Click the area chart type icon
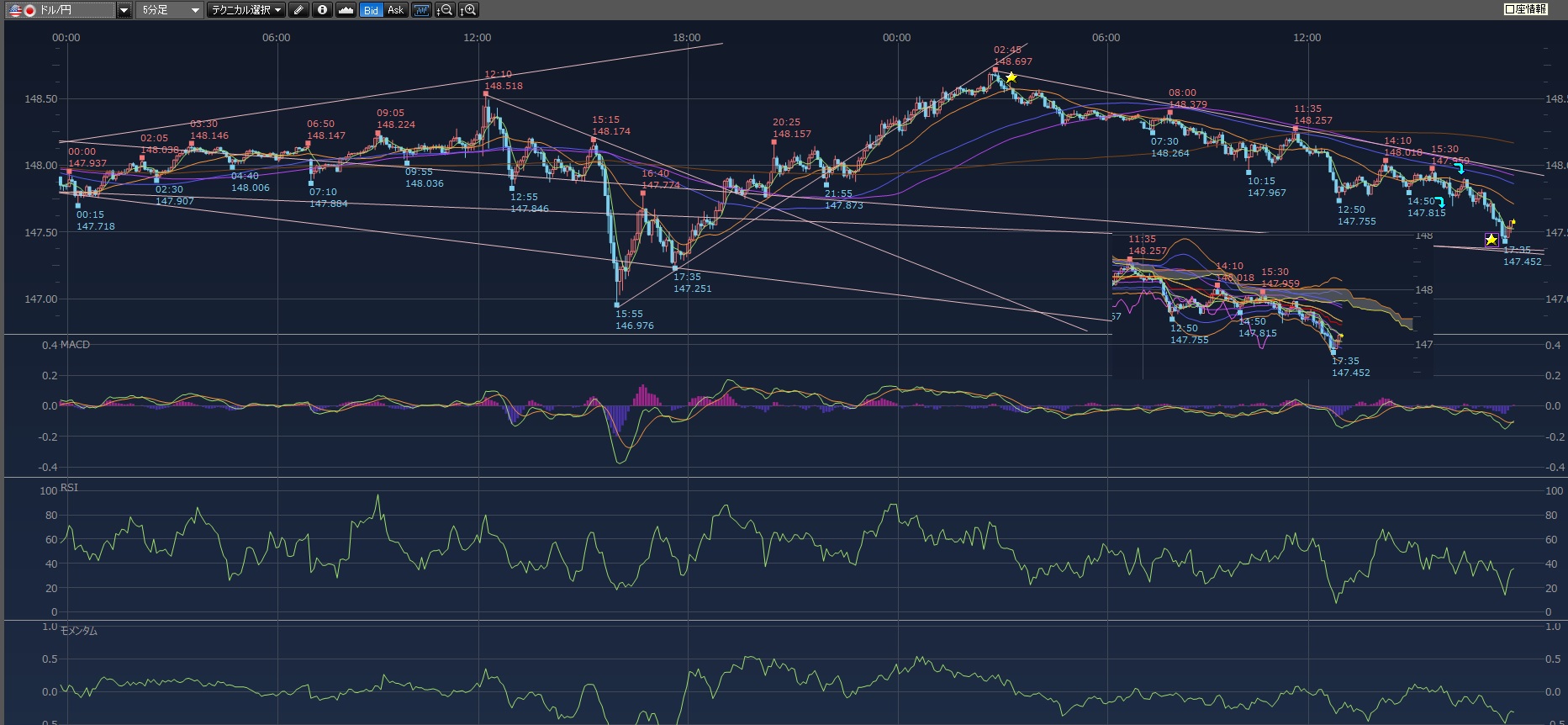 click(346, 10)
